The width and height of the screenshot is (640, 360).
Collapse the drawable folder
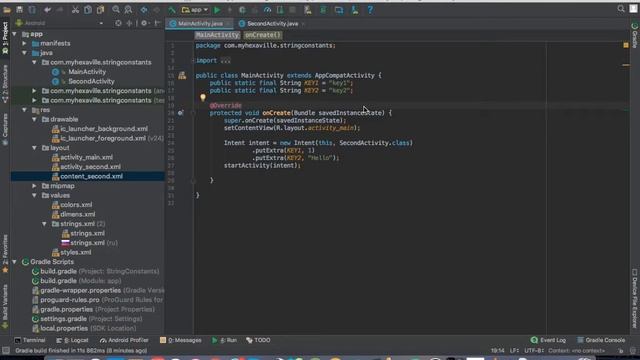click(34, 119)
